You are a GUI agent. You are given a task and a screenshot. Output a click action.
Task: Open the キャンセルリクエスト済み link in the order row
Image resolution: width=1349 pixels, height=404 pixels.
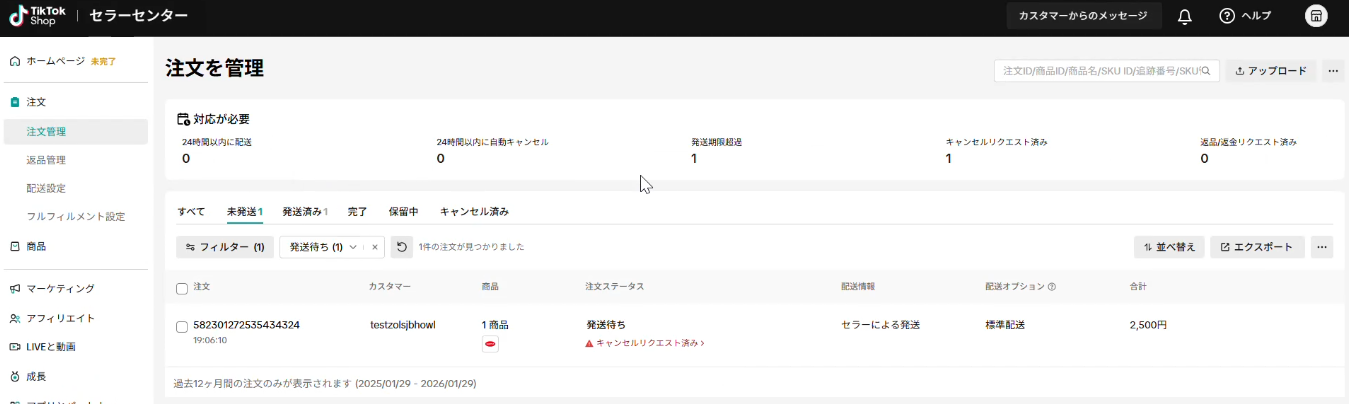pos(646,343)
